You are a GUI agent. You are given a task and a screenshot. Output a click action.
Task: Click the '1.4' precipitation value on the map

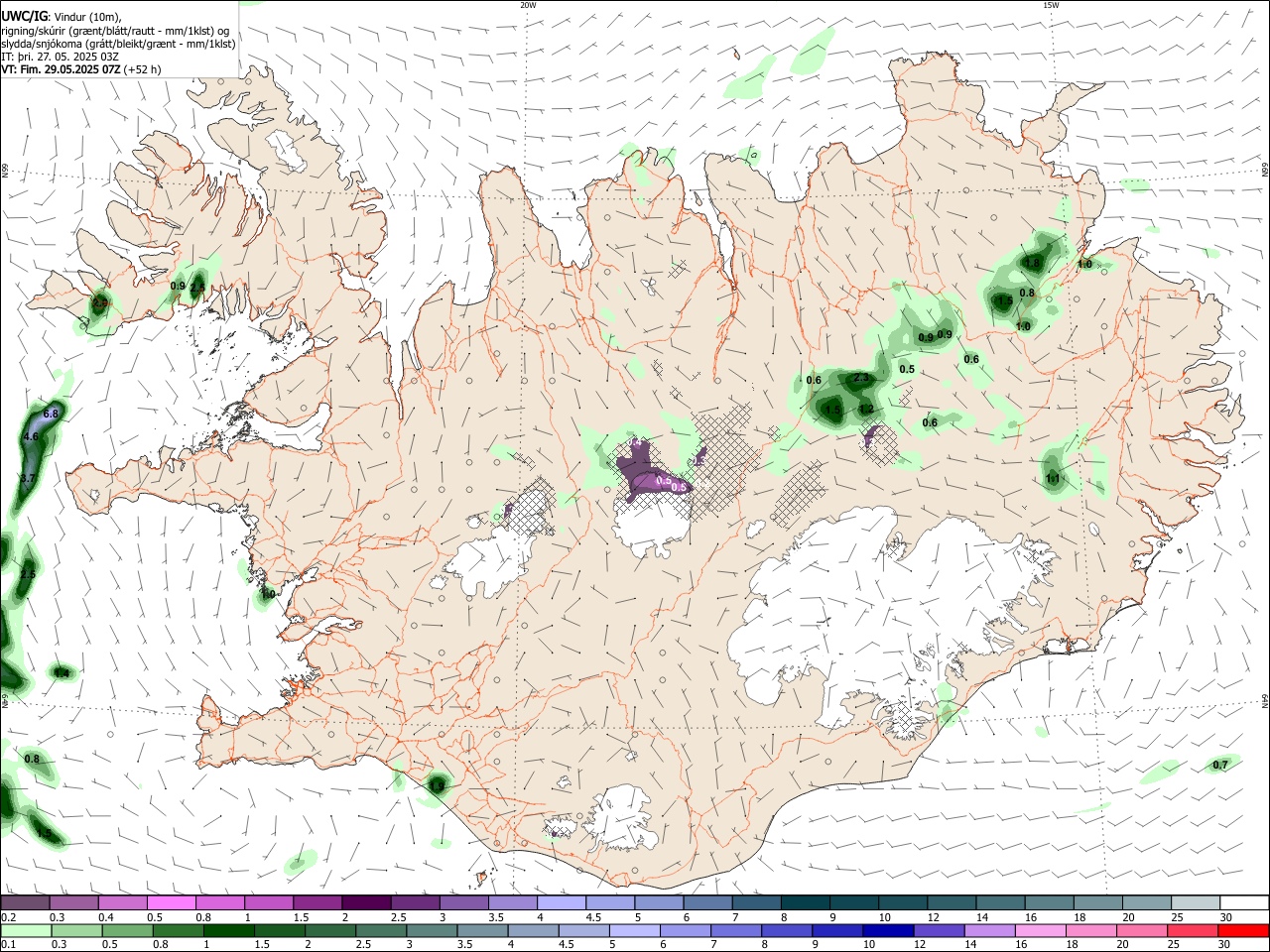(62, 673)
